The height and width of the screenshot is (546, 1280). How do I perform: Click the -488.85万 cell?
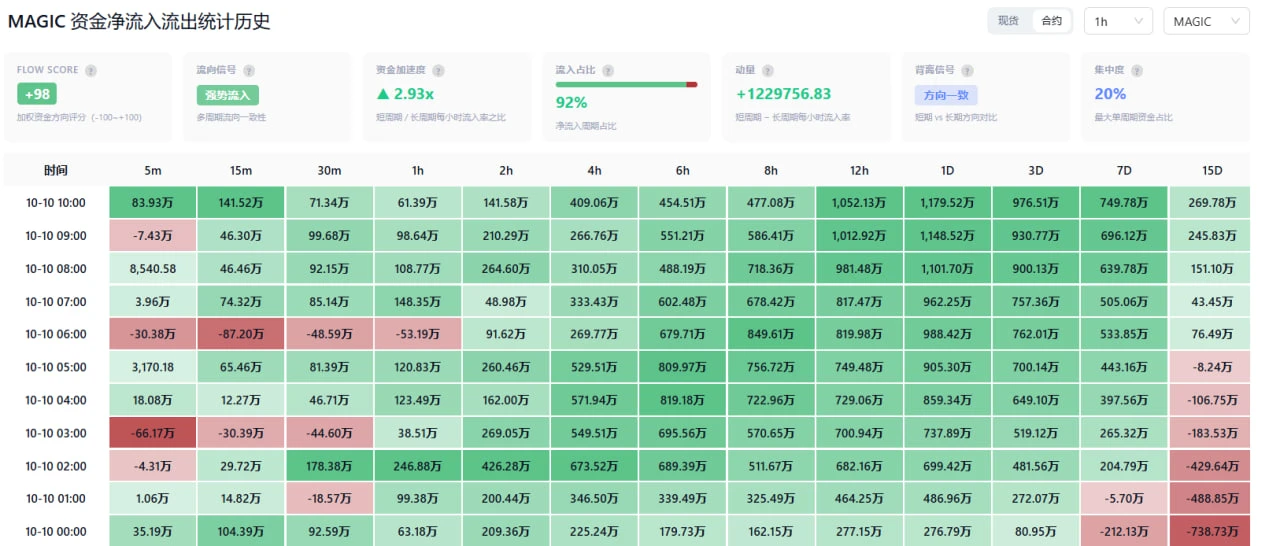(1212, 499)
